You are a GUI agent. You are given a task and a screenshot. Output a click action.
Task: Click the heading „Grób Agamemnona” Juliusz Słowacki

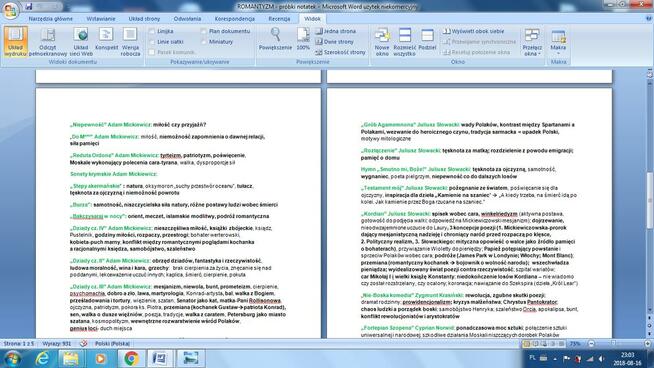[410, 124]
